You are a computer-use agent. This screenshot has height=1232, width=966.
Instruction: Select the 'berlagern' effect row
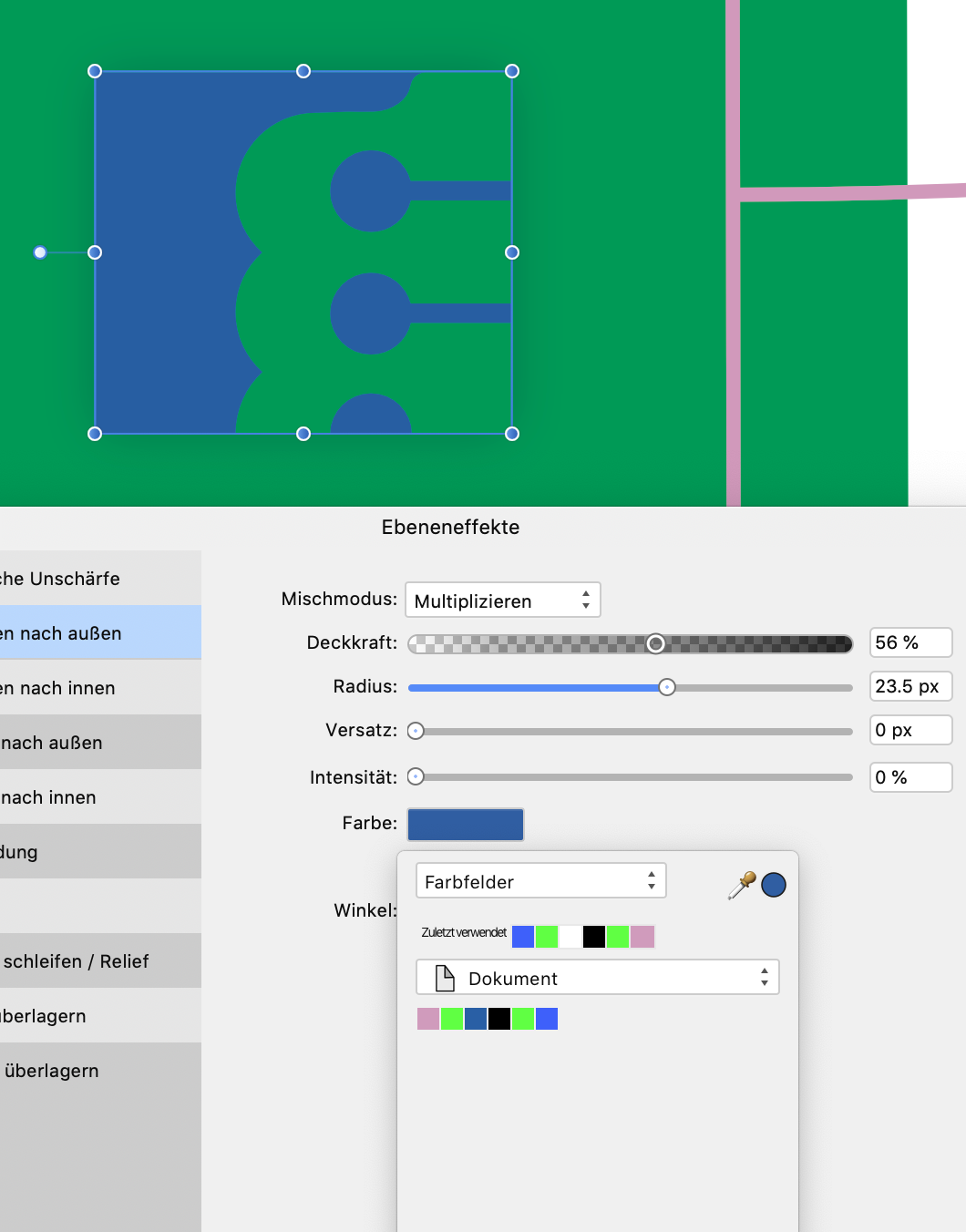(100, 1015)
